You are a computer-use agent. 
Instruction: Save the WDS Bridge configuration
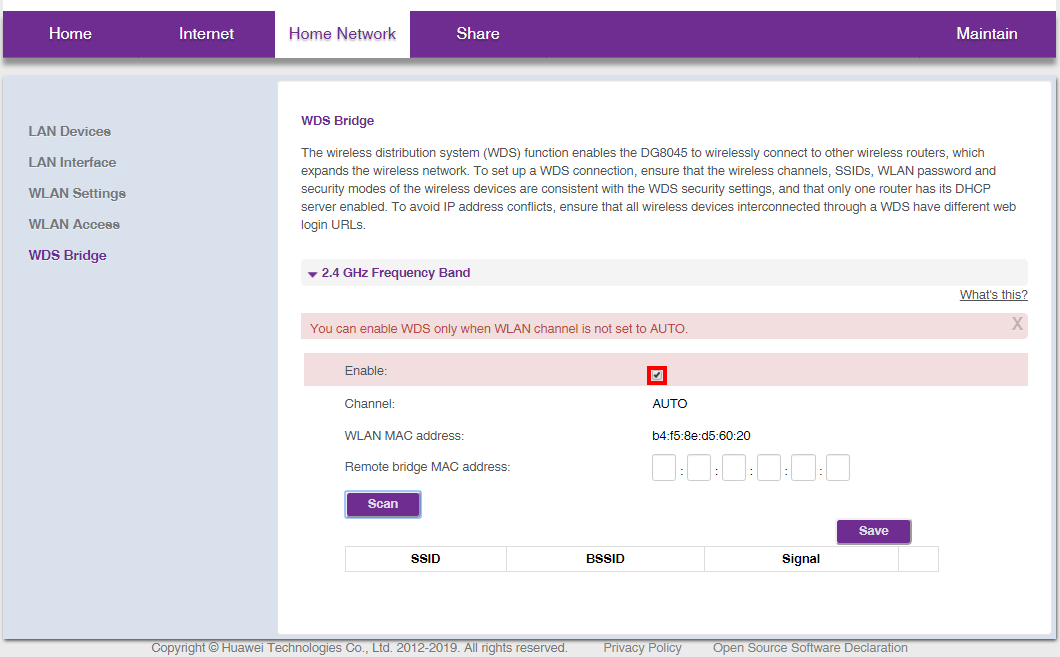coord(873,531)
